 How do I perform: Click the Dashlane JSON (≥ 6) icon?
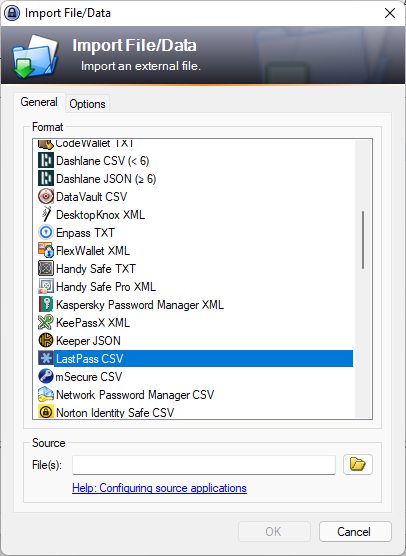[46, 179]
